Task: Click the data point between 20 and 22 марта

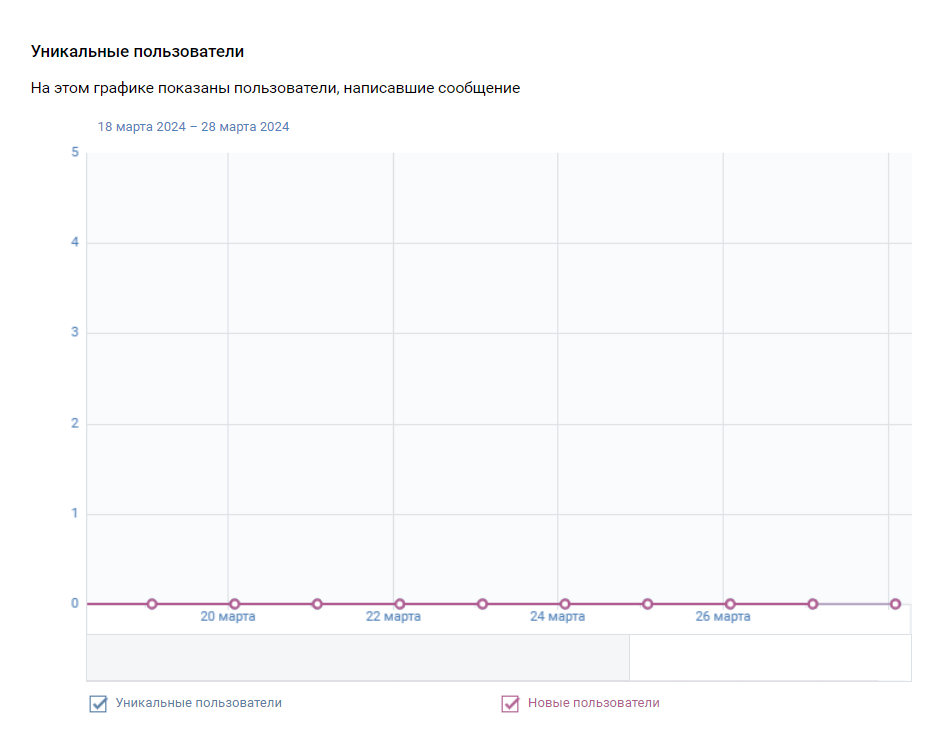Action: click(317, 604)
